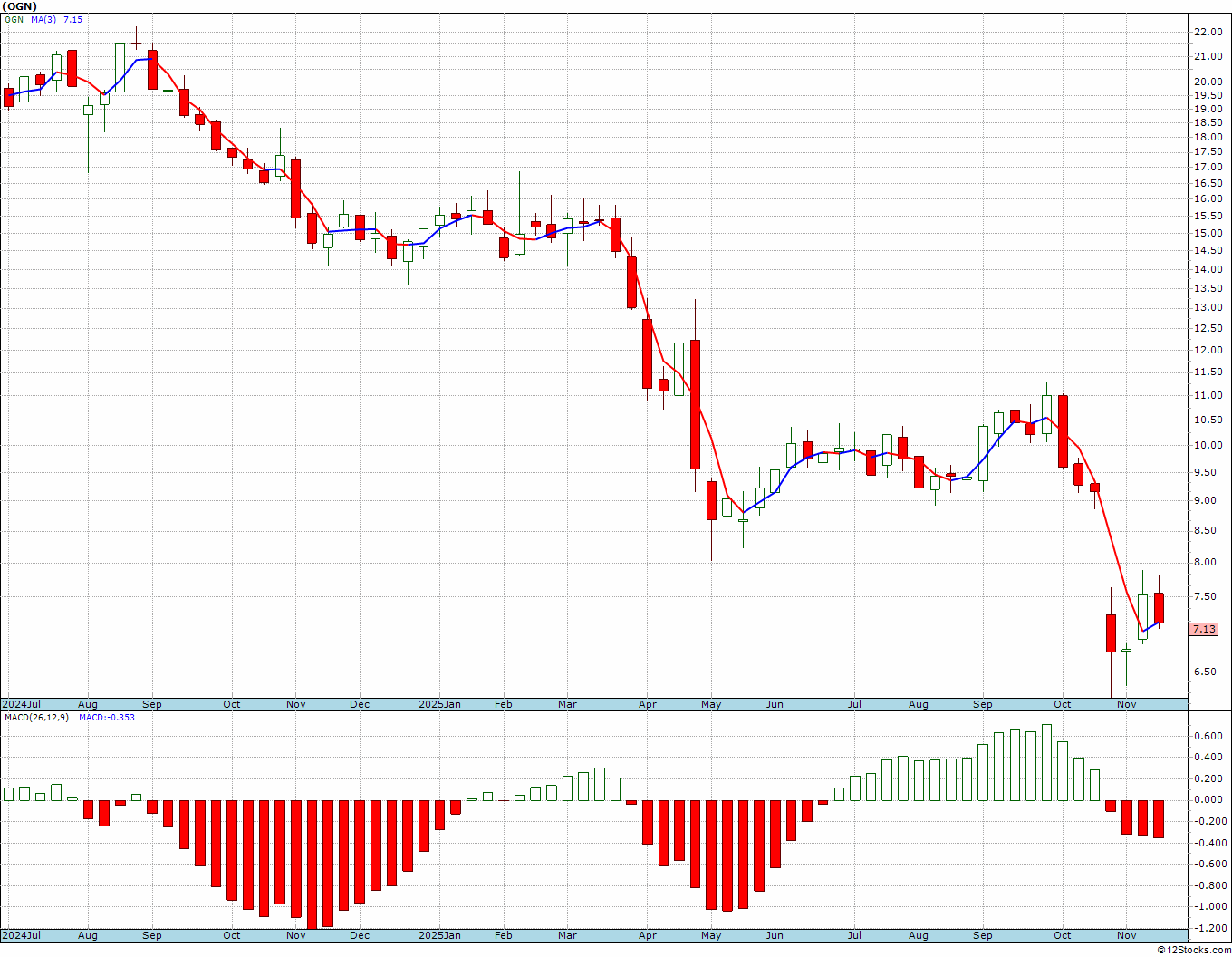The image size is (1232, 957).
Task: Select Feb on the price chart time axis
Action: [504, 704]
